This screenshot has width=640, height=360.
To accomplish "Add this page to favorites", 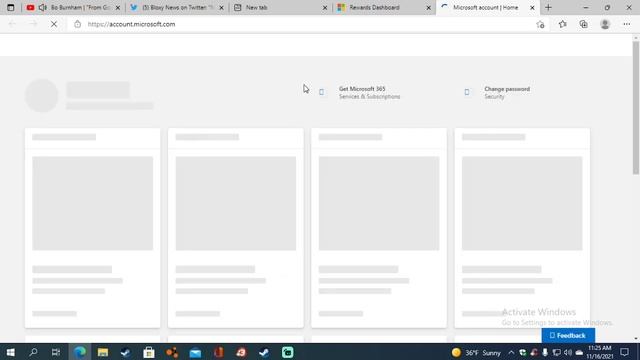I will [x=540, y=24].
